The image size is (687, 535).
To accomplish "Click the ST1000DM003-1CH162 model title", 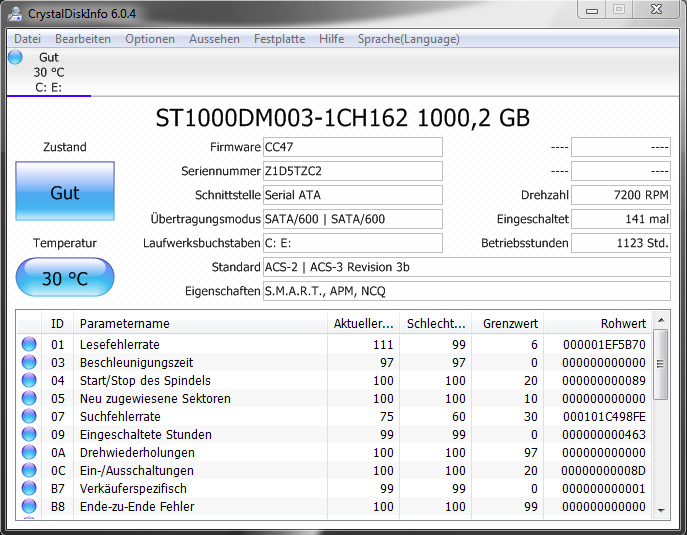I will click(x=343, y=117).
